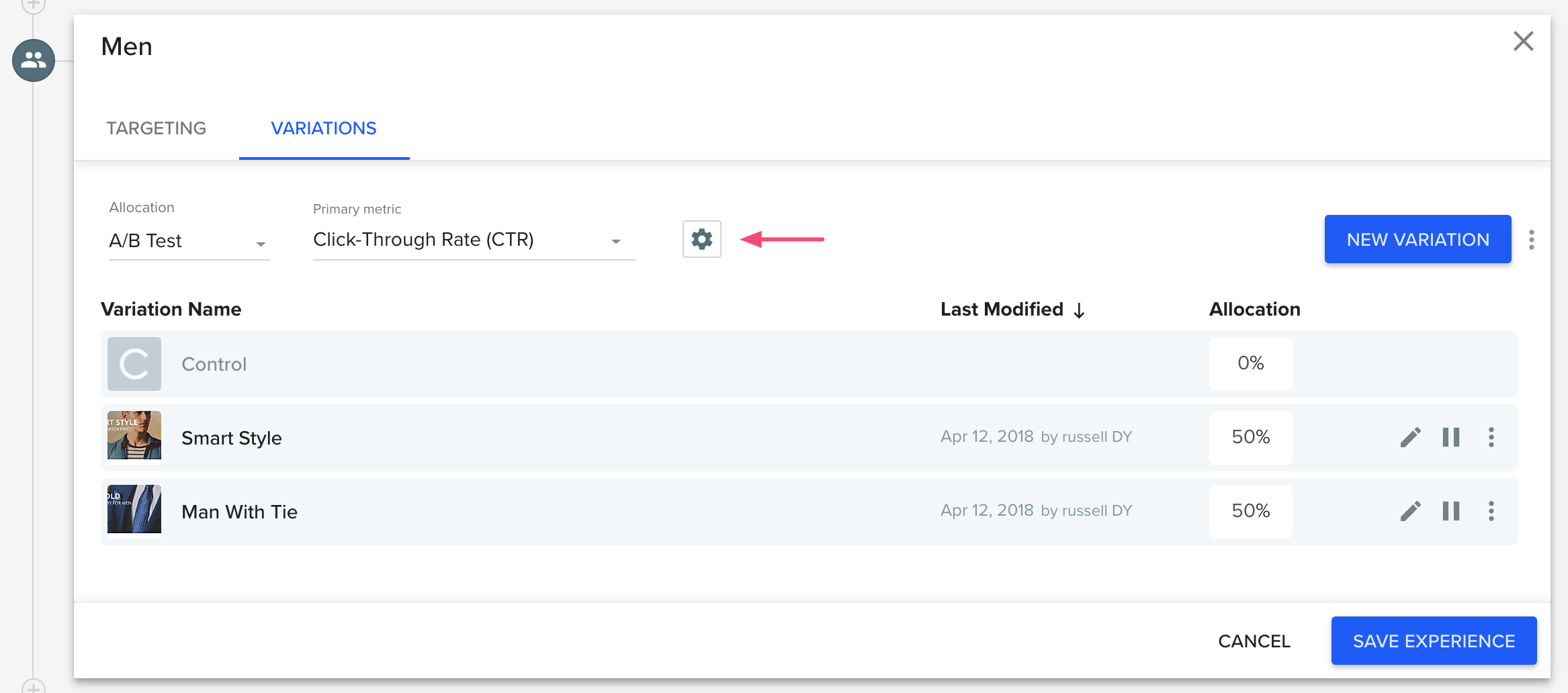The width and height of the screenshot is (1568, 693).
Task: Edit the Control allocation percentage field
Action: [x=1250, y=363]
